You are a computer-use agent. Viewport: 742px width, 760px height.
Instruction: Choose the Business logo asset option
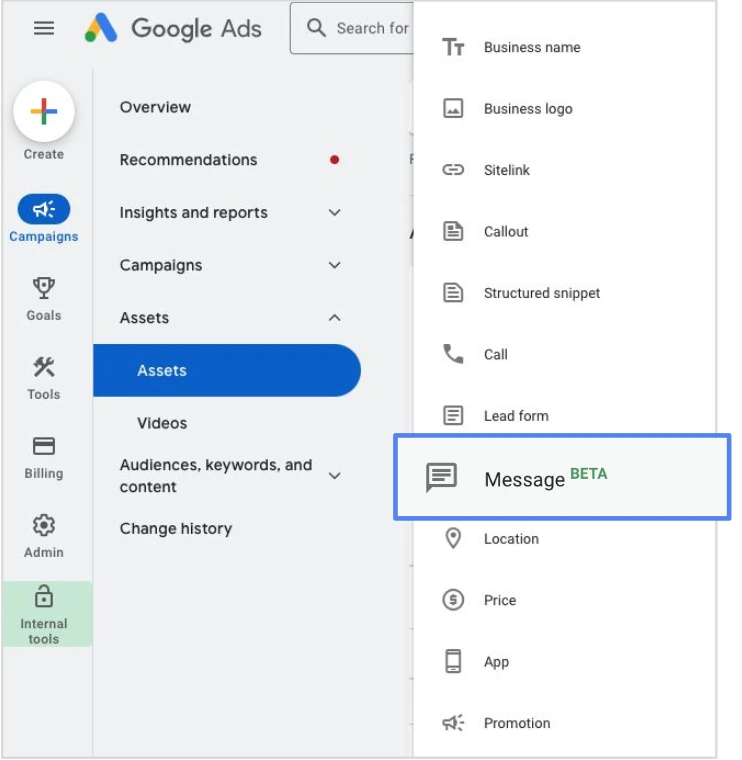click(528, 109)
